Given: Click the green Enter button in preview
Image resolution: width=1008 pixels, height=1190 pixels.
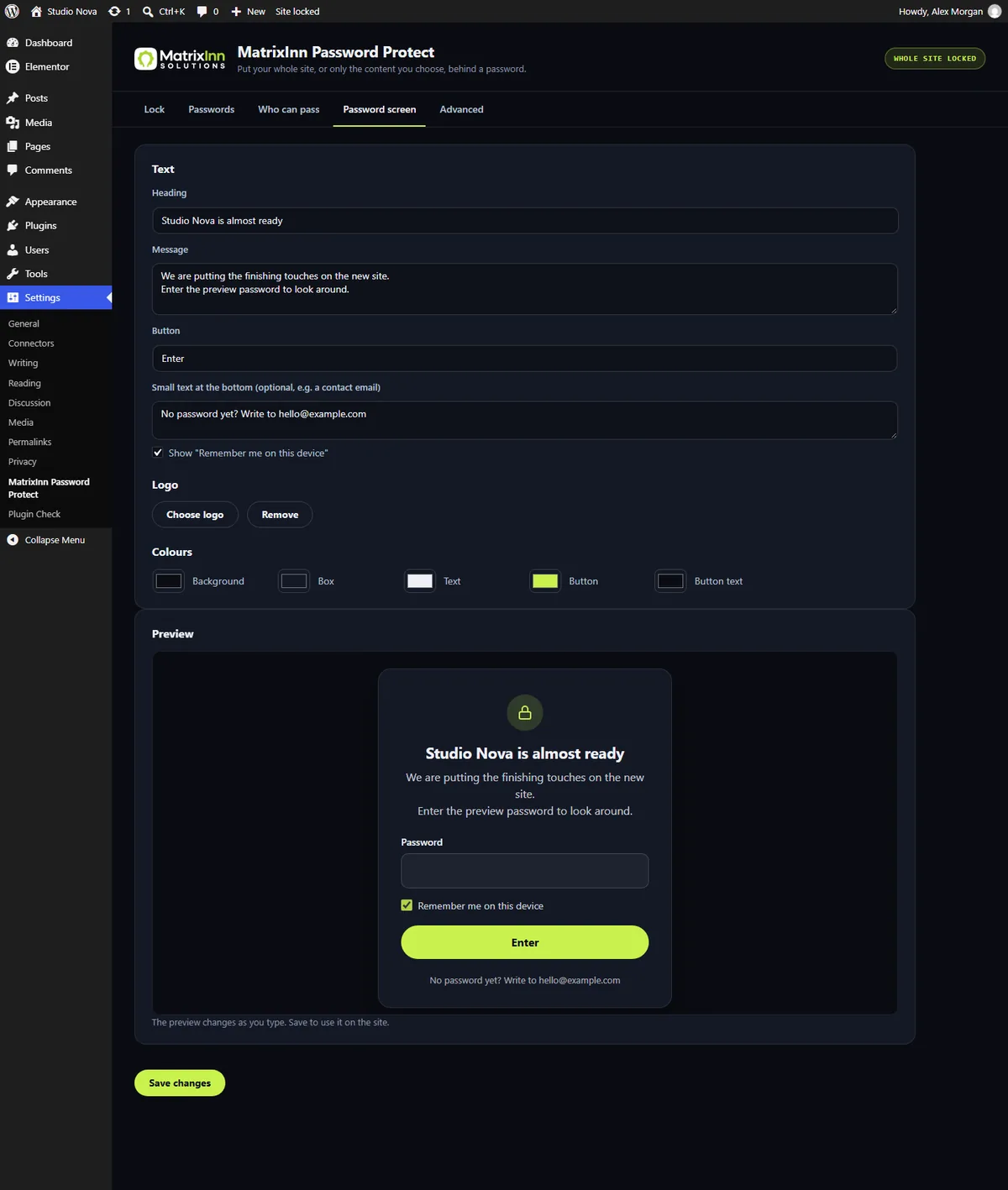Looking at the screenshot, I should 525,942.
